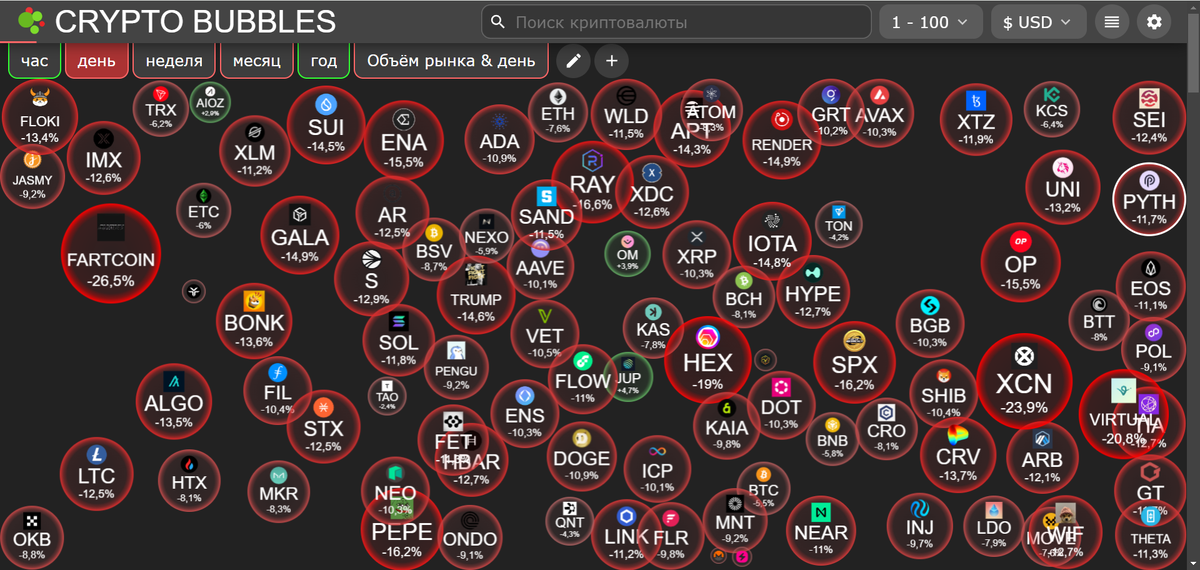Click the ENA bubble

click(403, 141)
